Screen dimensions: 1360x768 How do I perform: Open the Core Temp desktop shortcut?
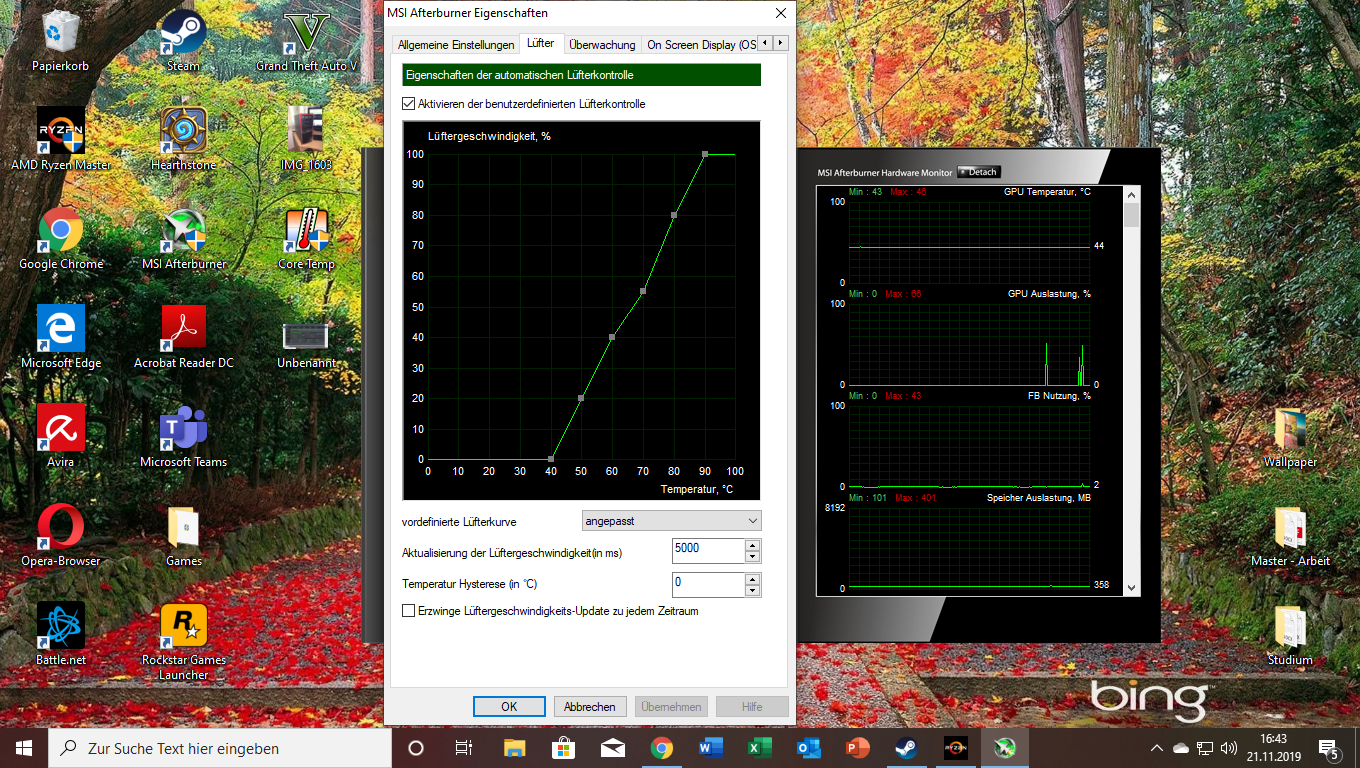point(307,238)
